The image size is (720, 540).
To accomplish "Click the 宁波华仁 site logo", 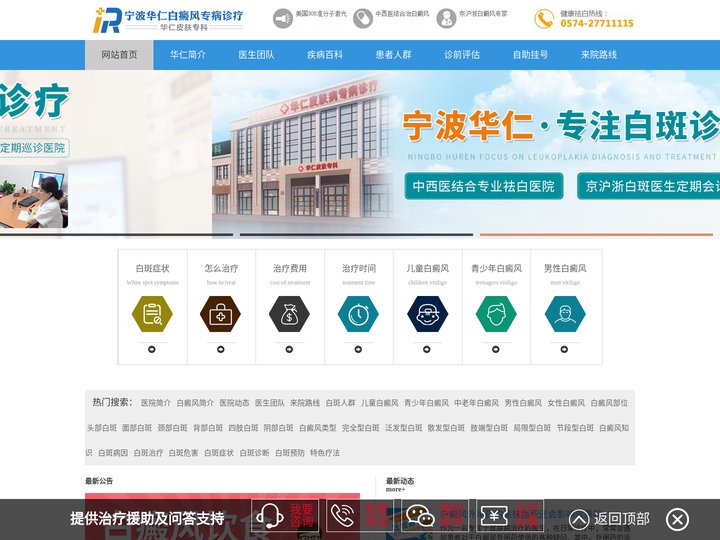I will point(168,20).
